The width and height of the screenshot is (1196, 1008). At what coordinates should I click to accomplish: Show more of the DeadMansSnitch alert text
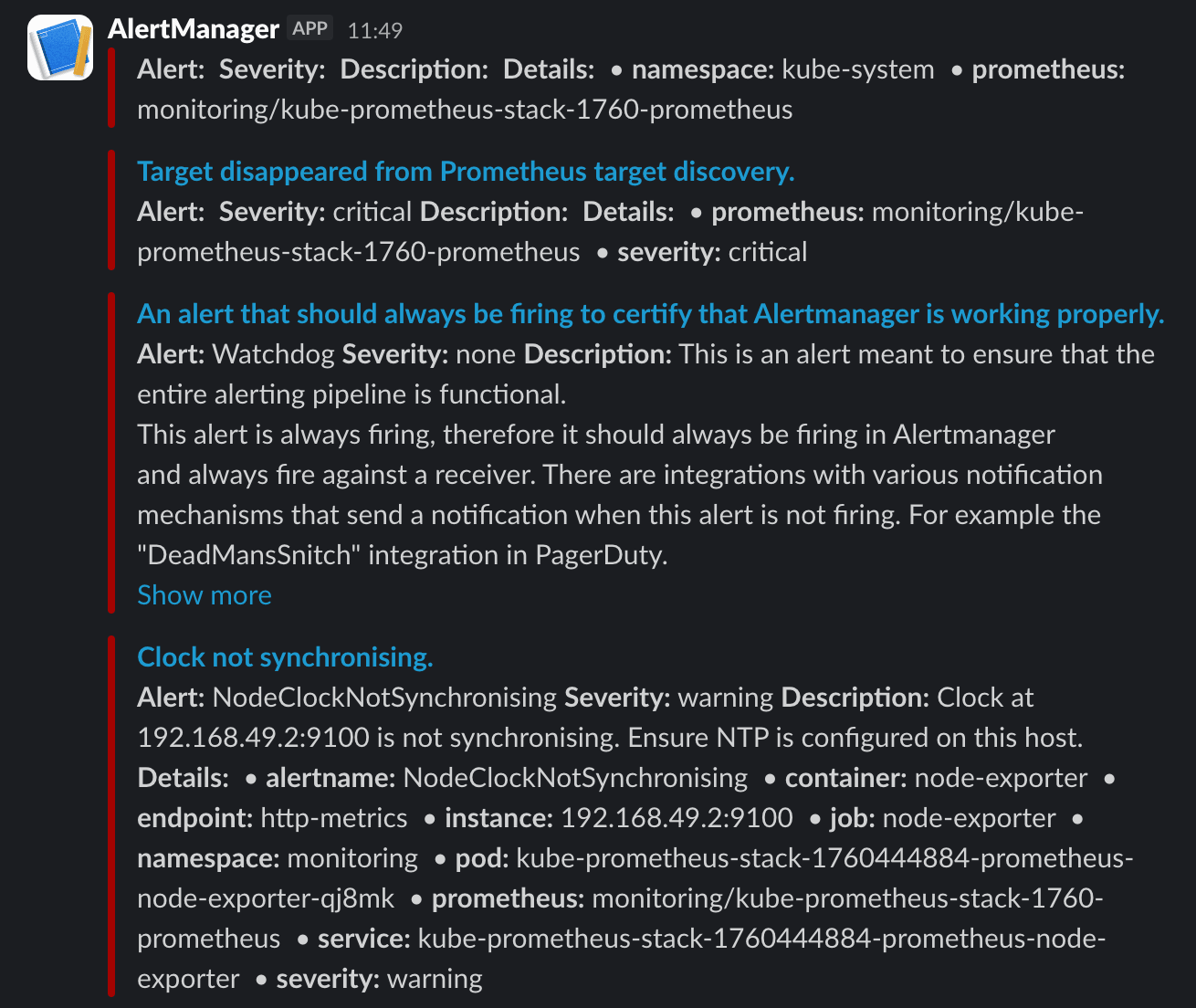(x=205, y=594)
